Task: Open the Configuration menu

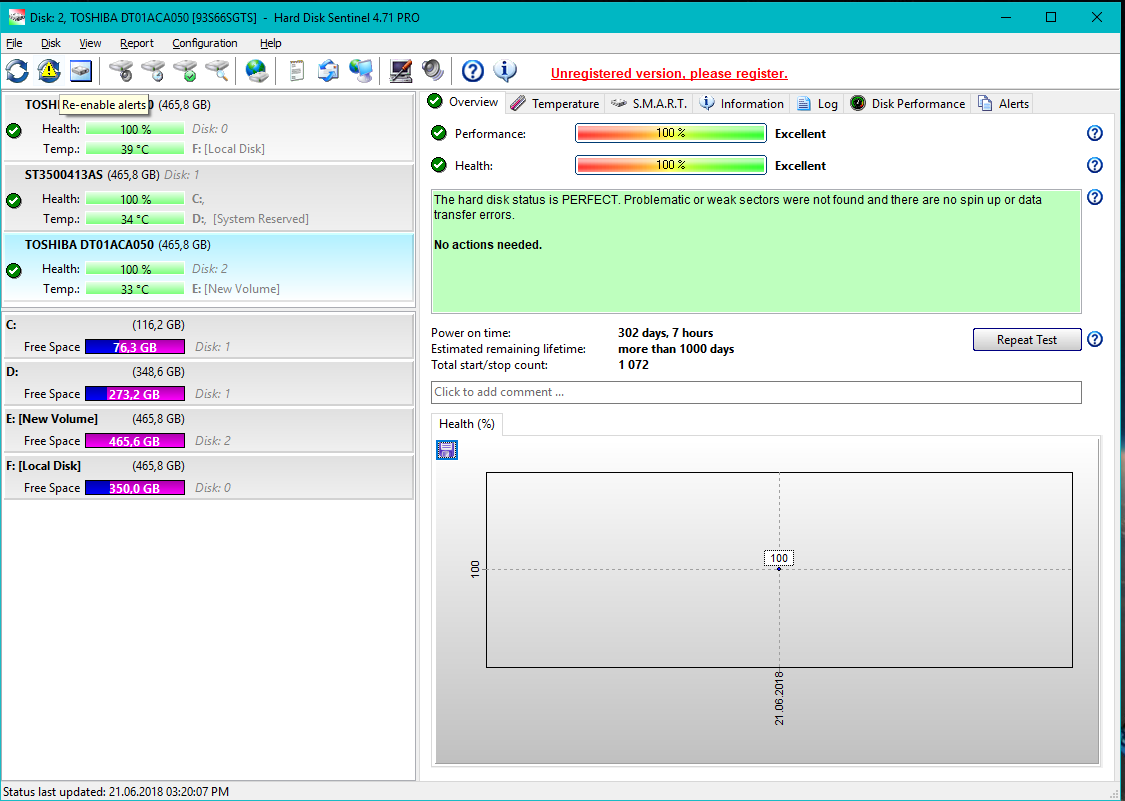Action: pyautogui.click(x=204, y=43)
